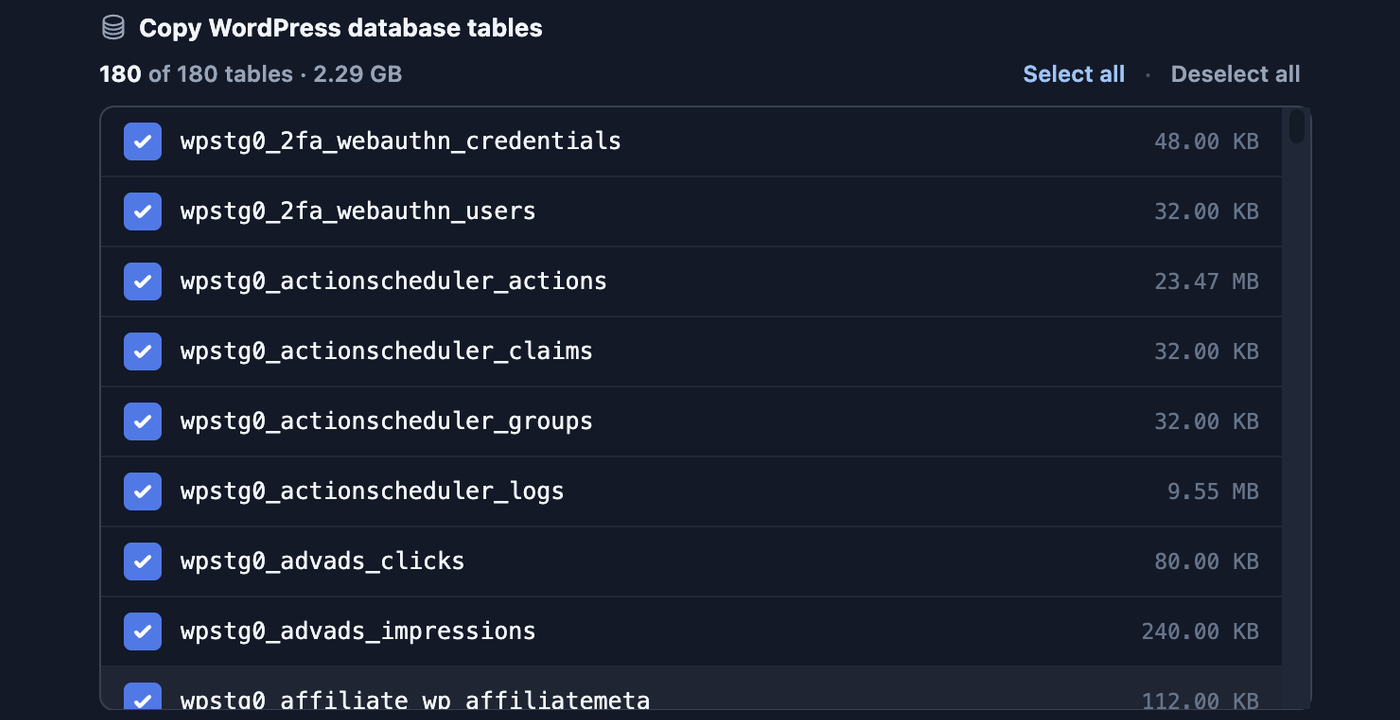The width and height of the screenshot is (1400, 720).
Task: Select the wpstg0_advads_clicks table name
Action: 322,561
